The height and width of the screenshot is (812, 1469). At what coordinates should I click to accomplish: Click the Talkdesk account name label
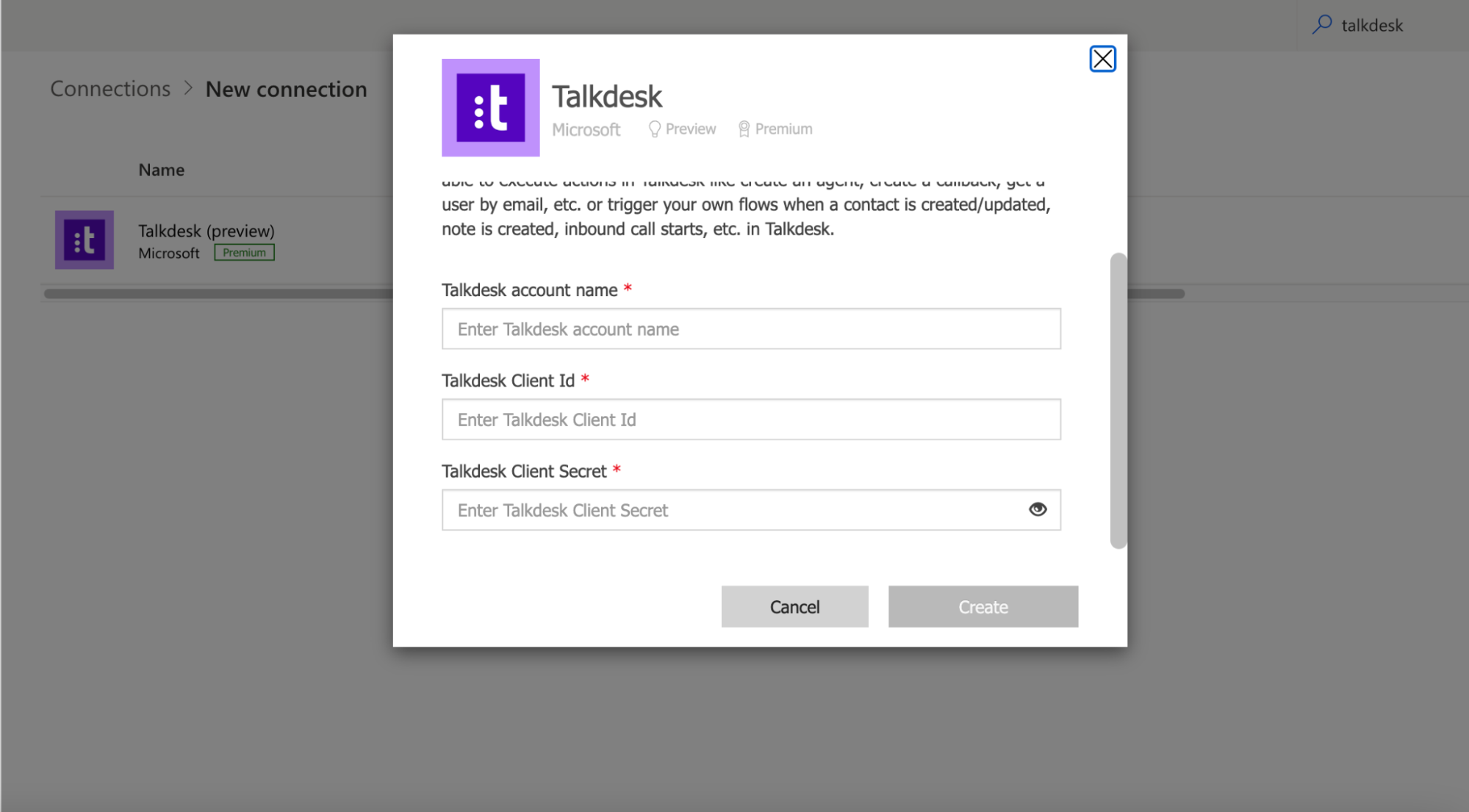[529, 290]
